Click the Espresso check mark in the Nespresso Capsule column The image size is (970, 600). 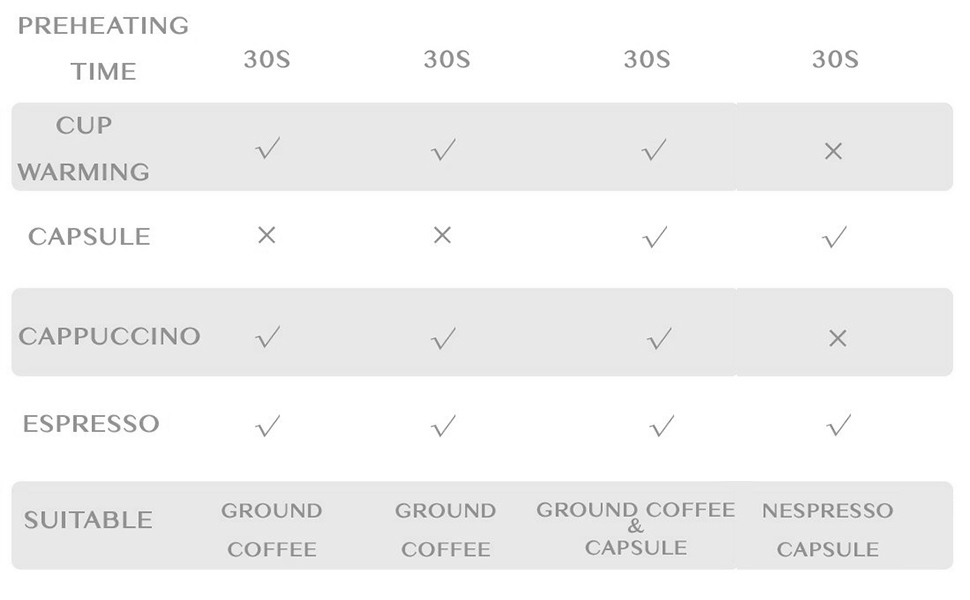tap(839, 426)
